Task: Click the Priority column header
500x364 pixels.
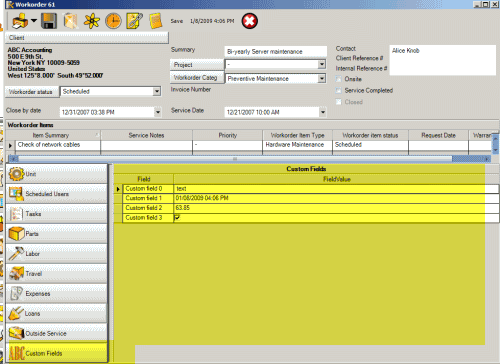Action: click(x=227, y=135)
